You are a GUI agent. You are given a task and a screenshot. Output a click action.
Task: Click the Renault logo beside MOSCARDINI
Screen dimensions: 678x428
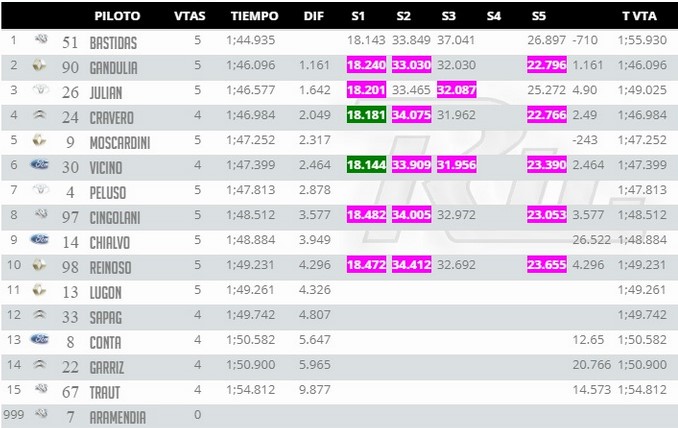click(x=39, y=140)
